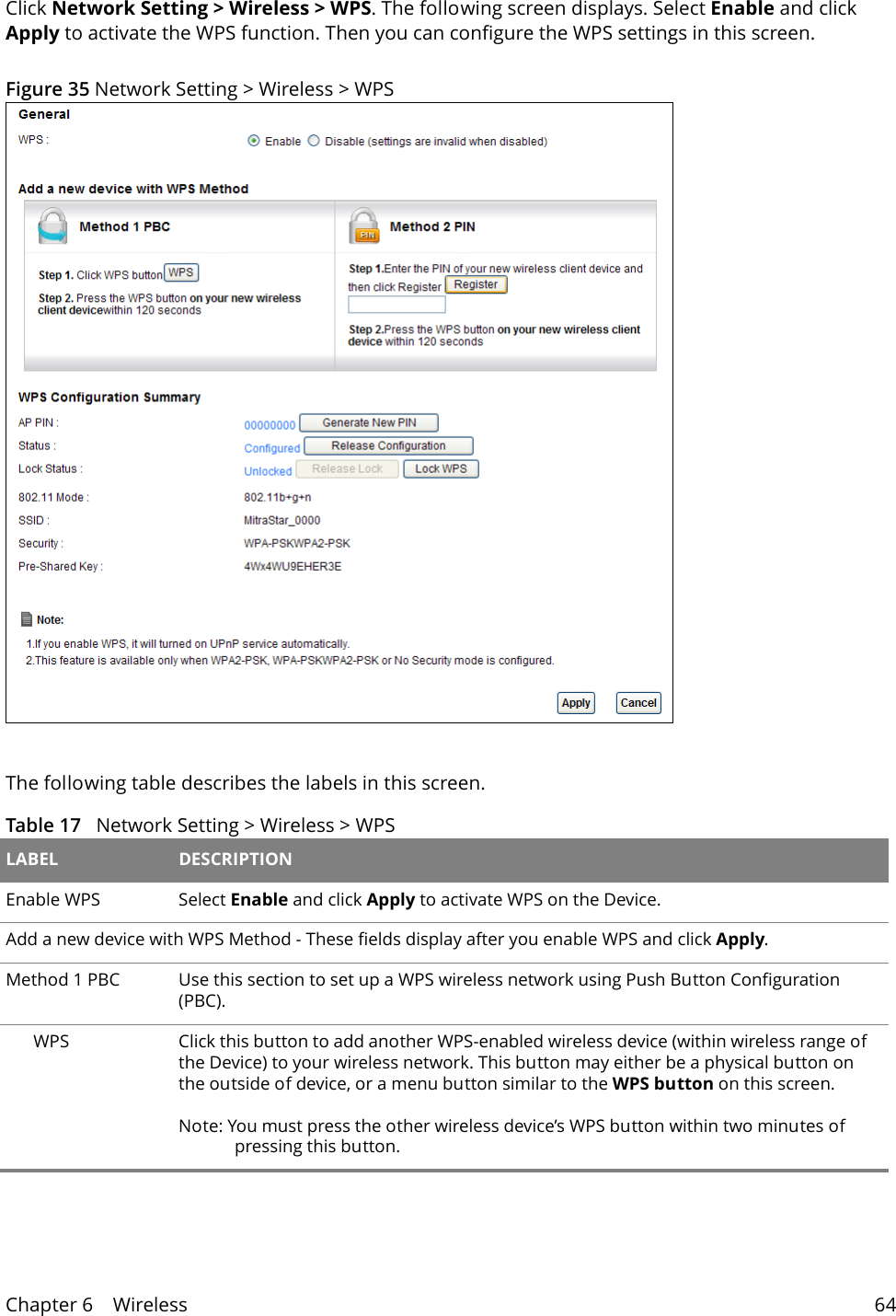Image resolution: width=896 pixels, height=1316 pixels.
Task: Click the Lock WPS button
Action: [441, 468]
